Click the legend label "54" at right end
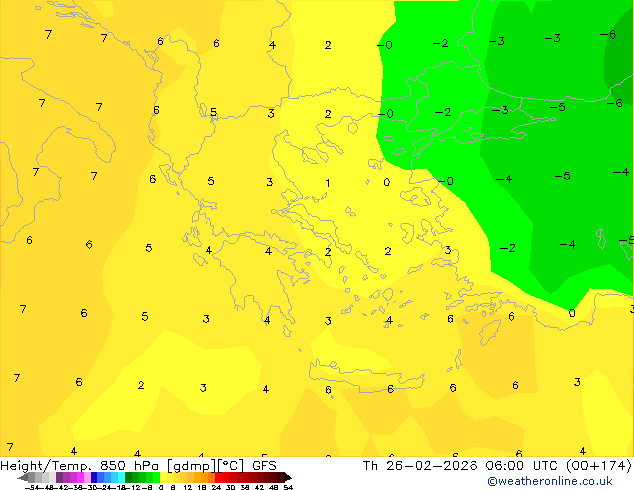This screenshot has width=634, height=490. pos(288,487)
